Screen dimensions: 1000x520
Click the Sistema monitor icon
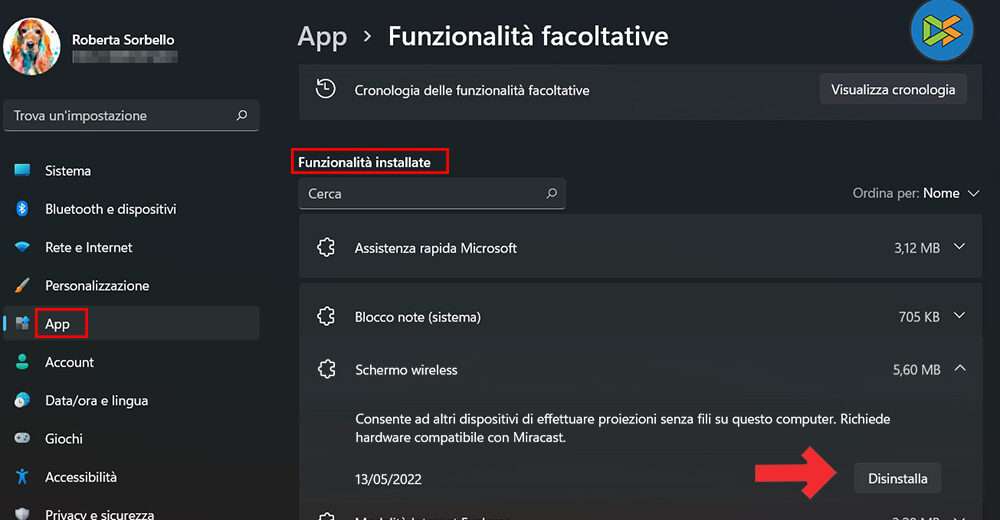[x=22, y=171]
